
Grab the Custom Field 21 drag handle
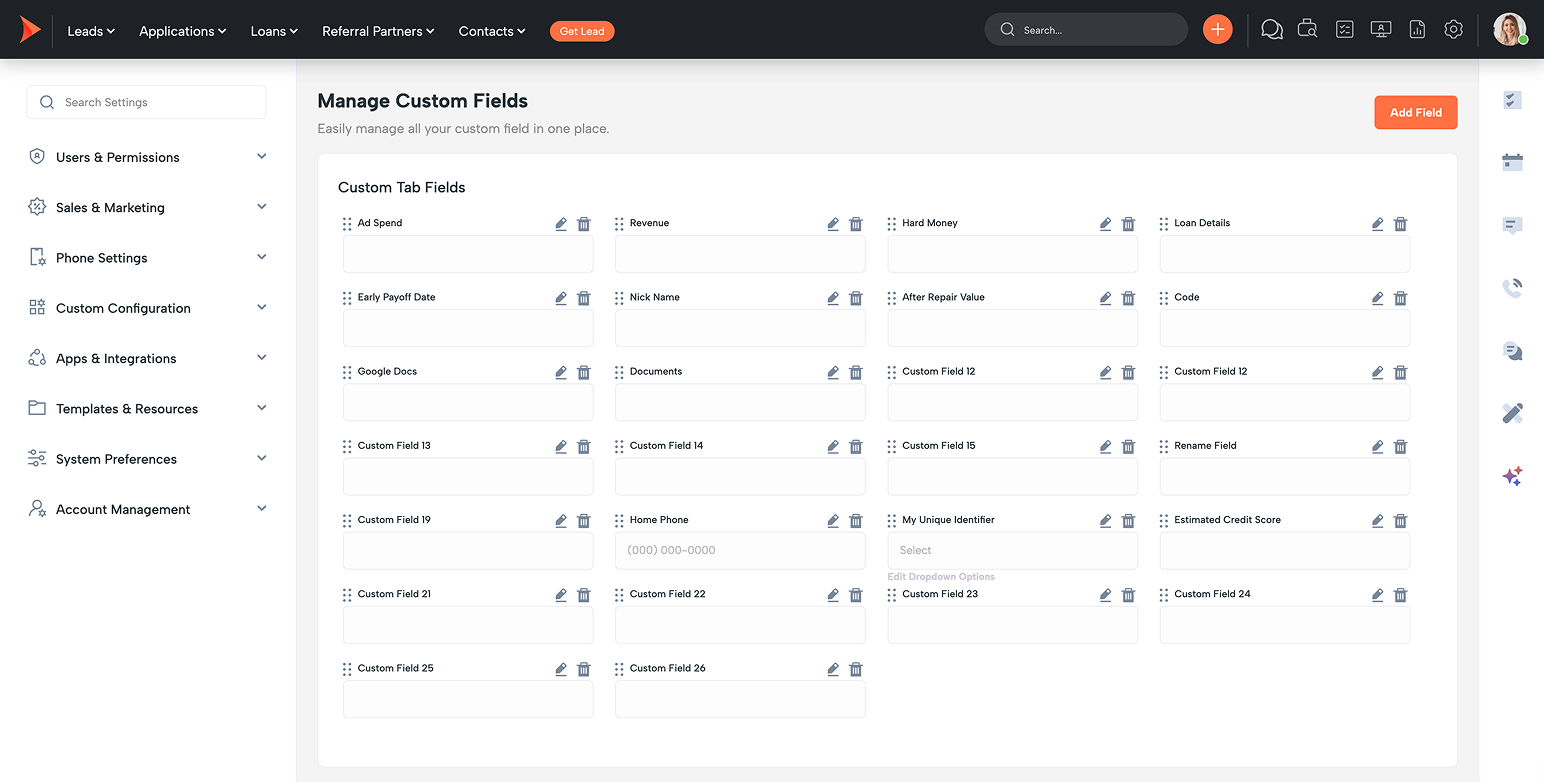(347, 595)
